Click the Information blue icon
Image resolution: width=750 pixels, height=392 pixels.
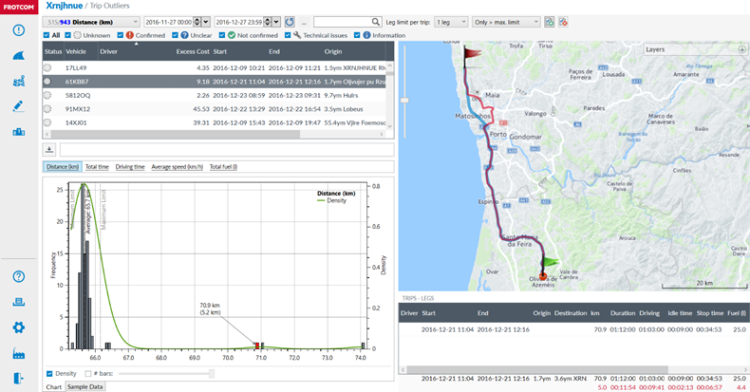pyautogui.click(x=366, y=35)
